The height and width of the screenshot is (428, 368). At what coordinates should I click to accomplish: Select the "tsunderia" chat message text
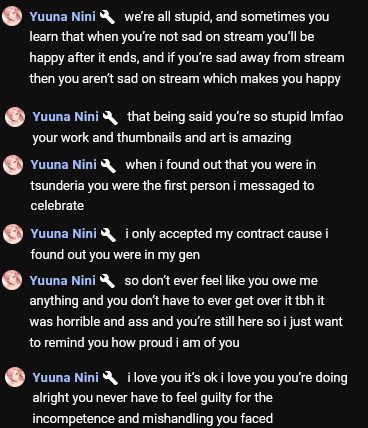(173, 185)
